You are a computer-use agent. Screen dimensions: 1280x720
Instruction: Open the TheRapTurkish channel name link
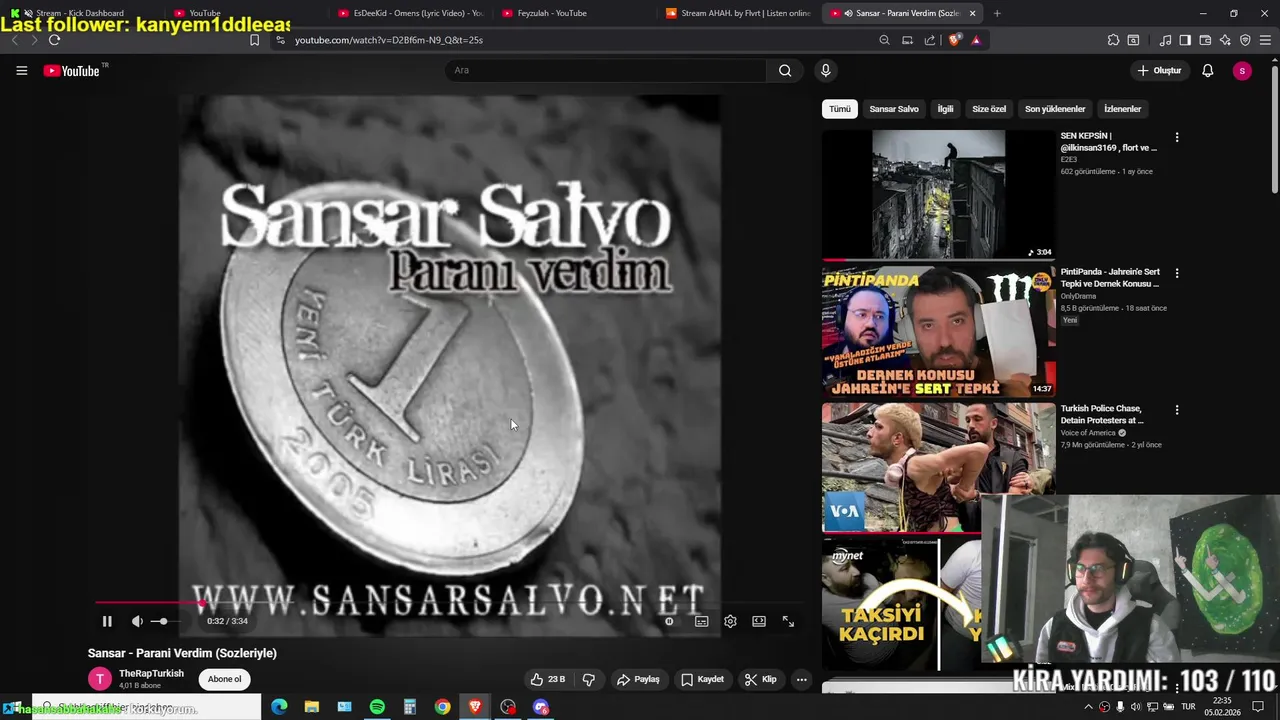pyautogui.click(x=151, y=673)
